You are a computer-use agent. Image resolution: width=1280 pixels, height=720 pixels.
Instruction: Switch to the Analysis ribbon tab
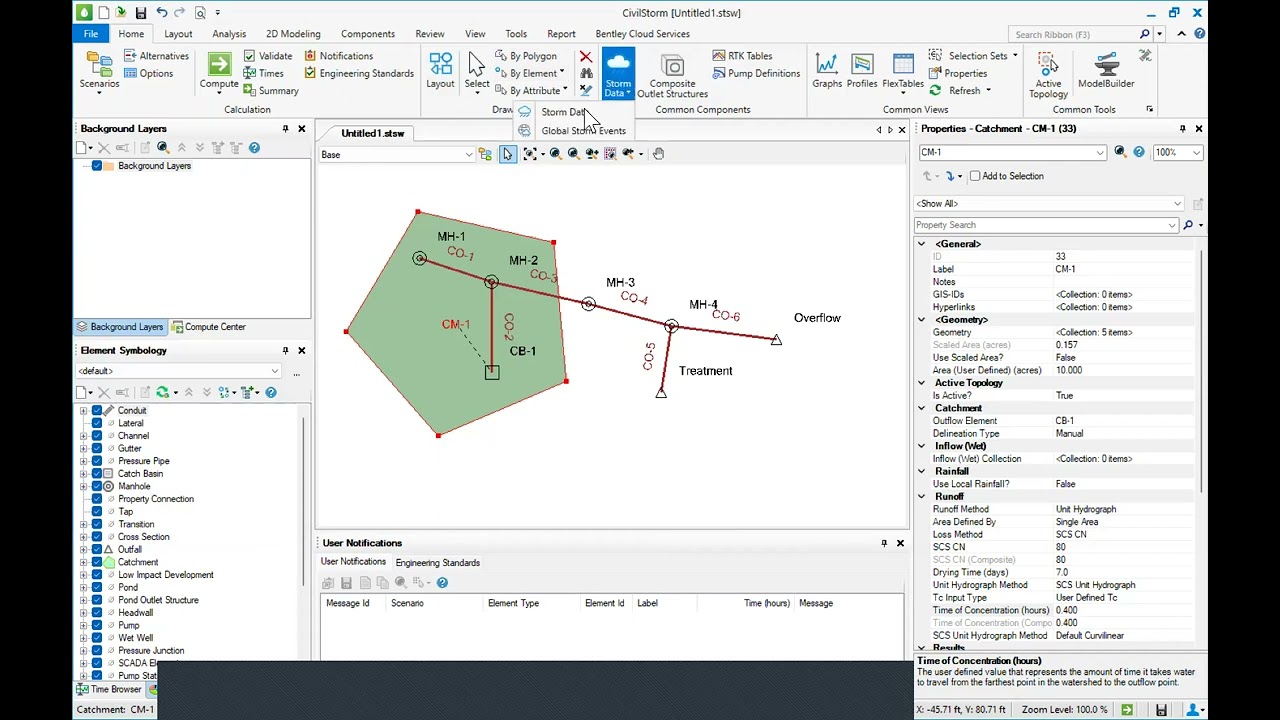[229, 34]
